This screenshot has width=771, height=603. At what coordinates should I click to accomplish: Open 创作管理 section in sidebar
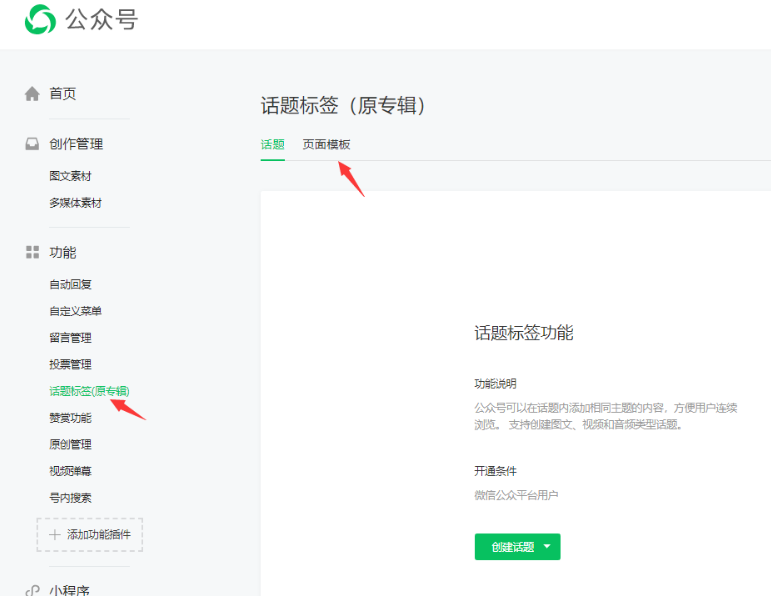point(76,144)
